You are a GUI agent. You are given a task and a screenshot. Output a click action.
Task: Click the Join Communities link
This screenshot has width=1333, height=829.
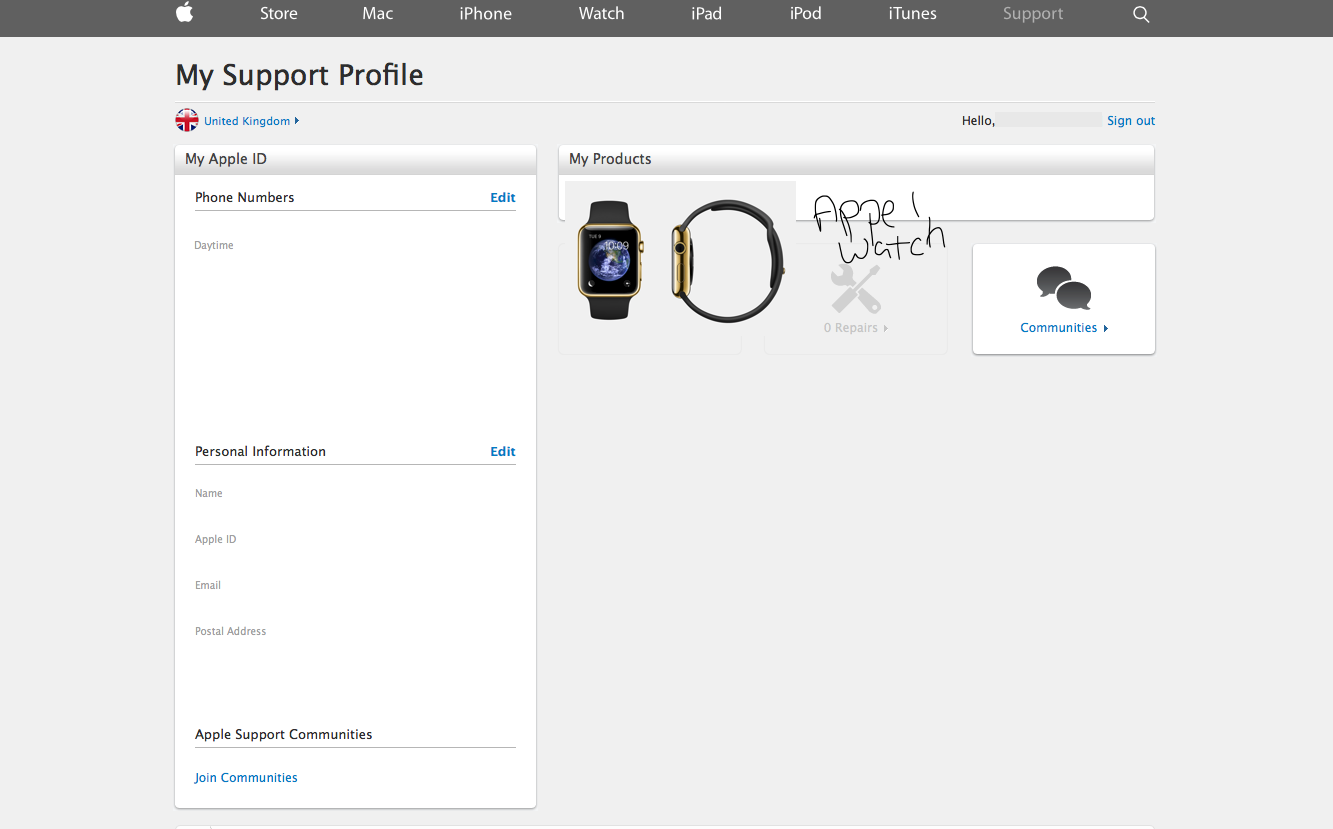[x=246, y=778]
